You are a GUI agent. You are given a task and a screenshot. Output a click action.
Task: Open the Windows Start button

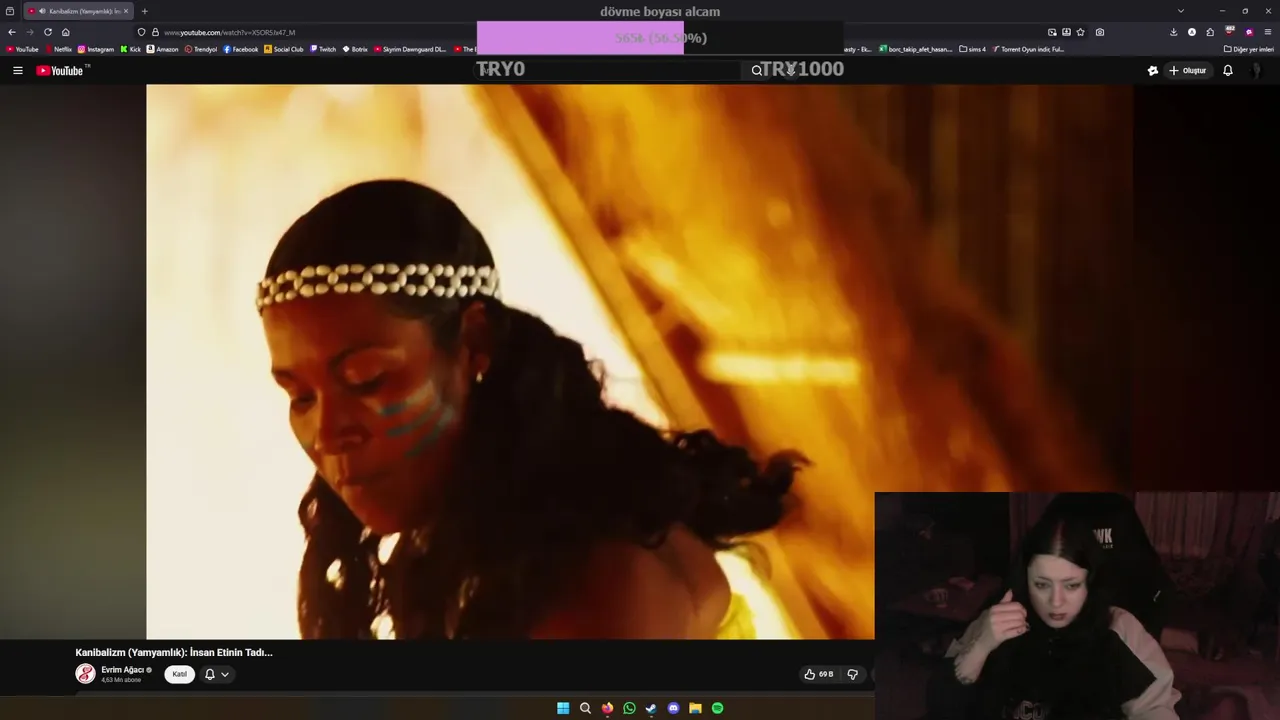563,708
